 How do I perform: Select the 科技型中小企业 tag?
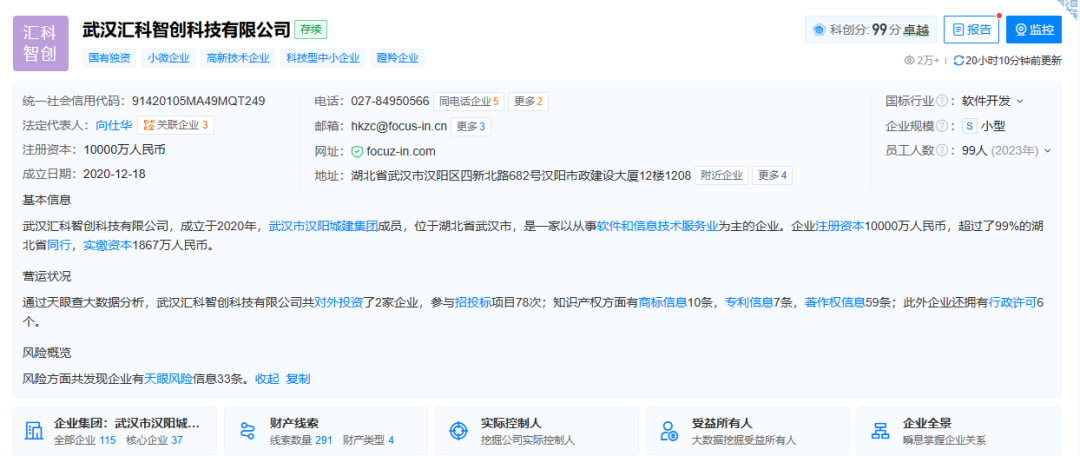323,59
